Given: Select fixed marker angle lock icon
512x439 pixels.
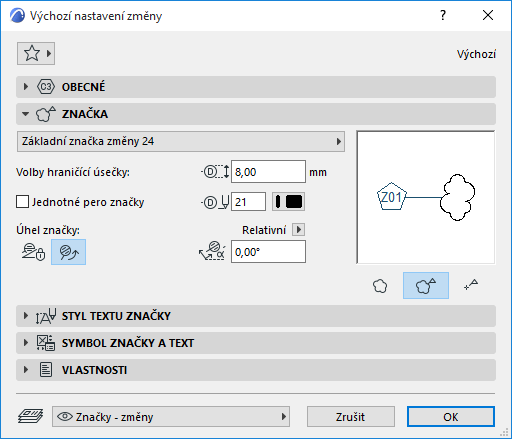Looking at the screenshot, I should (33, 252).
